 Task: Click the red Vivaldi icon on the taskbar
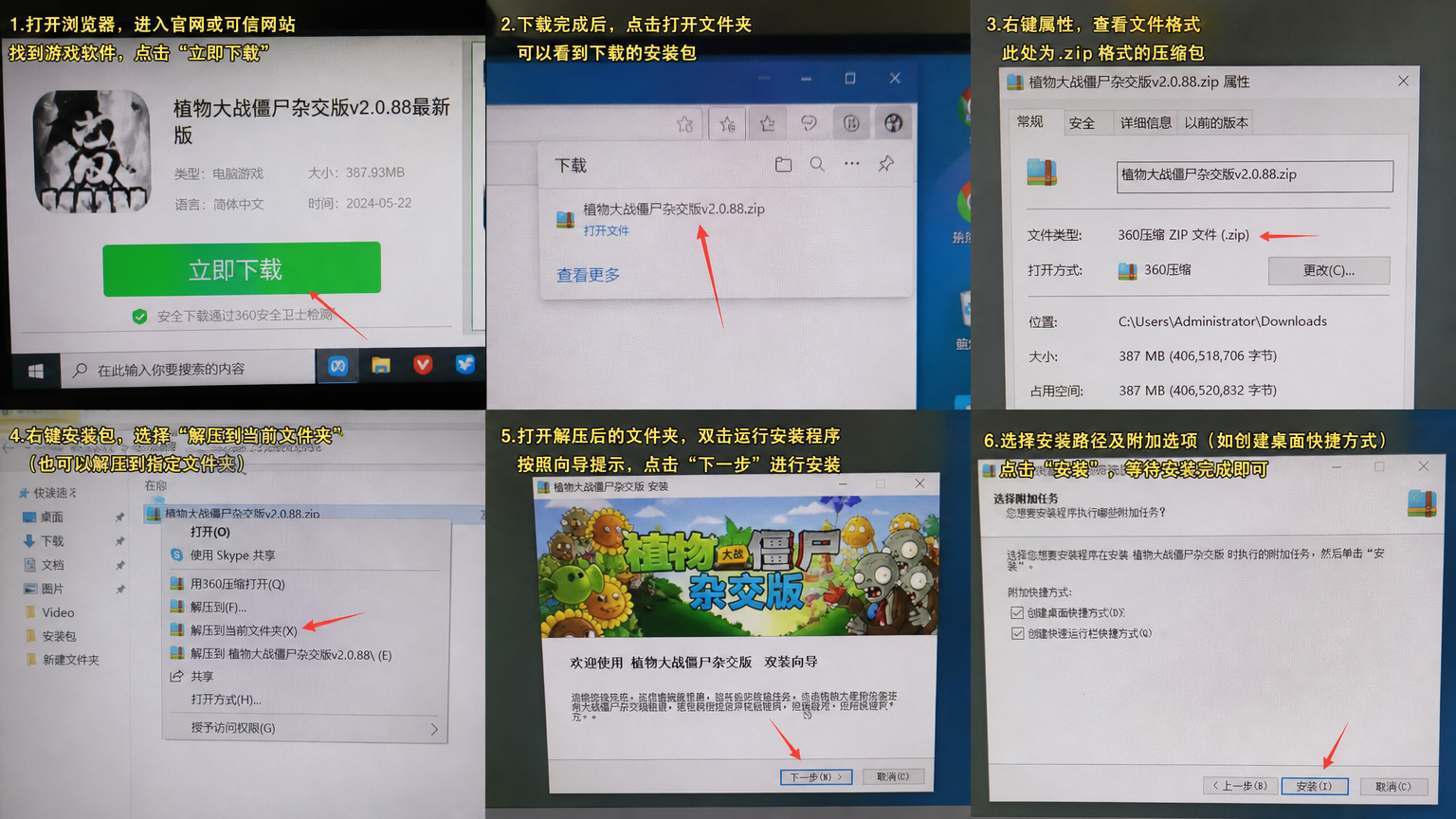pos(423,364)
